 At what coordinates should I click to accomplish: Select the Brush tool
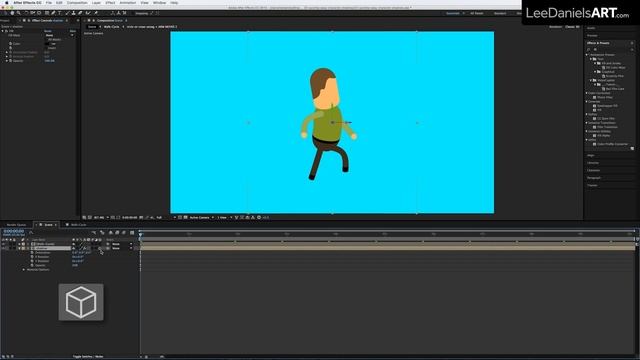67,13
